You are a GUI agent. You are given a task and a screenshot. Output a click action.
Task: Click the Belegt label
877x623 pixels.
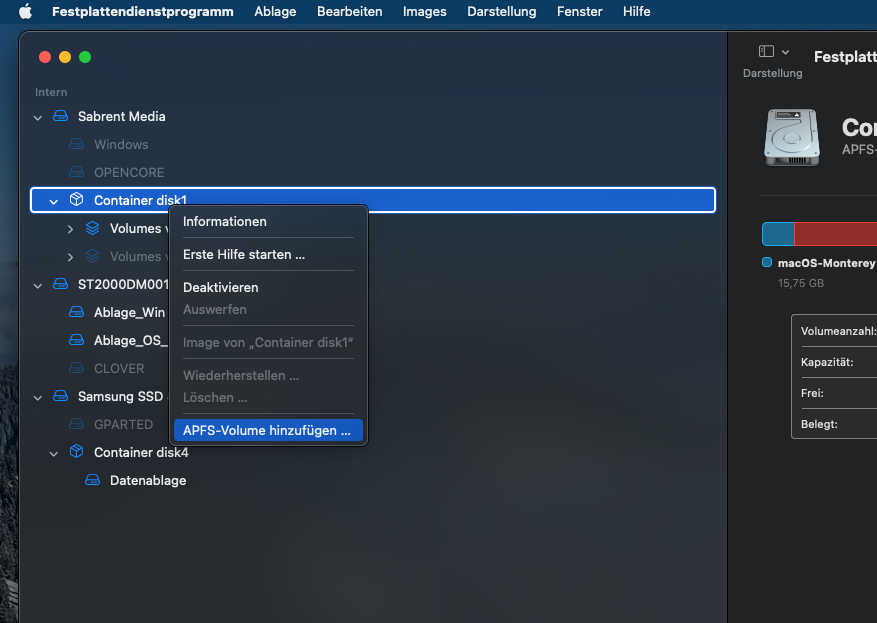tap(819, 424)
